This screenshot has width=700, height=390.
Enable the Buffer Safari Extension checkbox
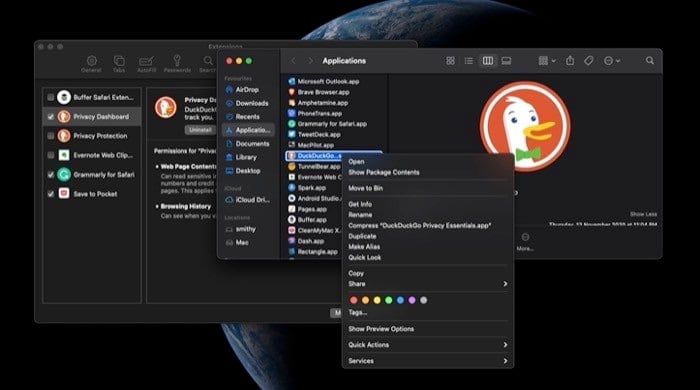[x=50, y=97]
